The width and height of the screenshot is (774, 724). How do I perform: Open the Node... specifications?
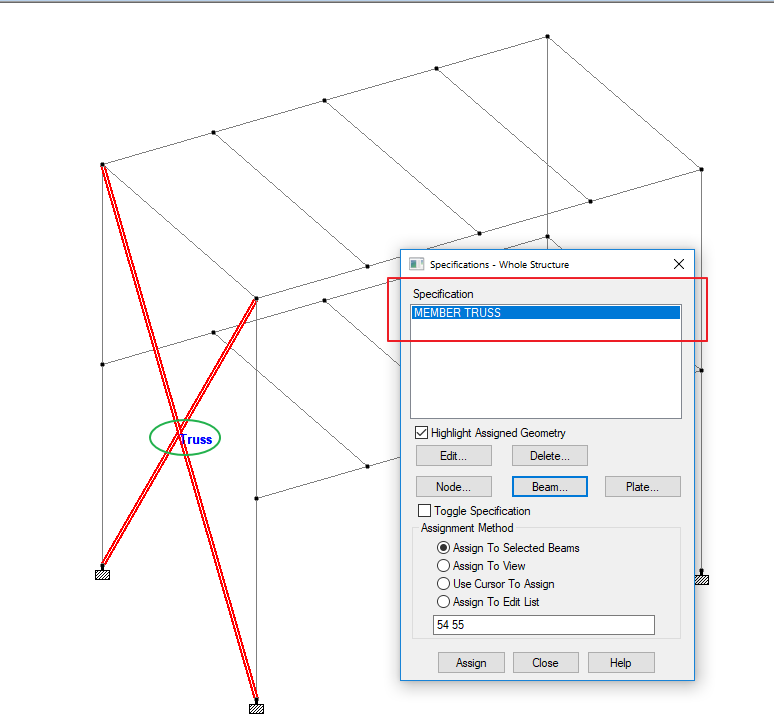coord(454,487)
